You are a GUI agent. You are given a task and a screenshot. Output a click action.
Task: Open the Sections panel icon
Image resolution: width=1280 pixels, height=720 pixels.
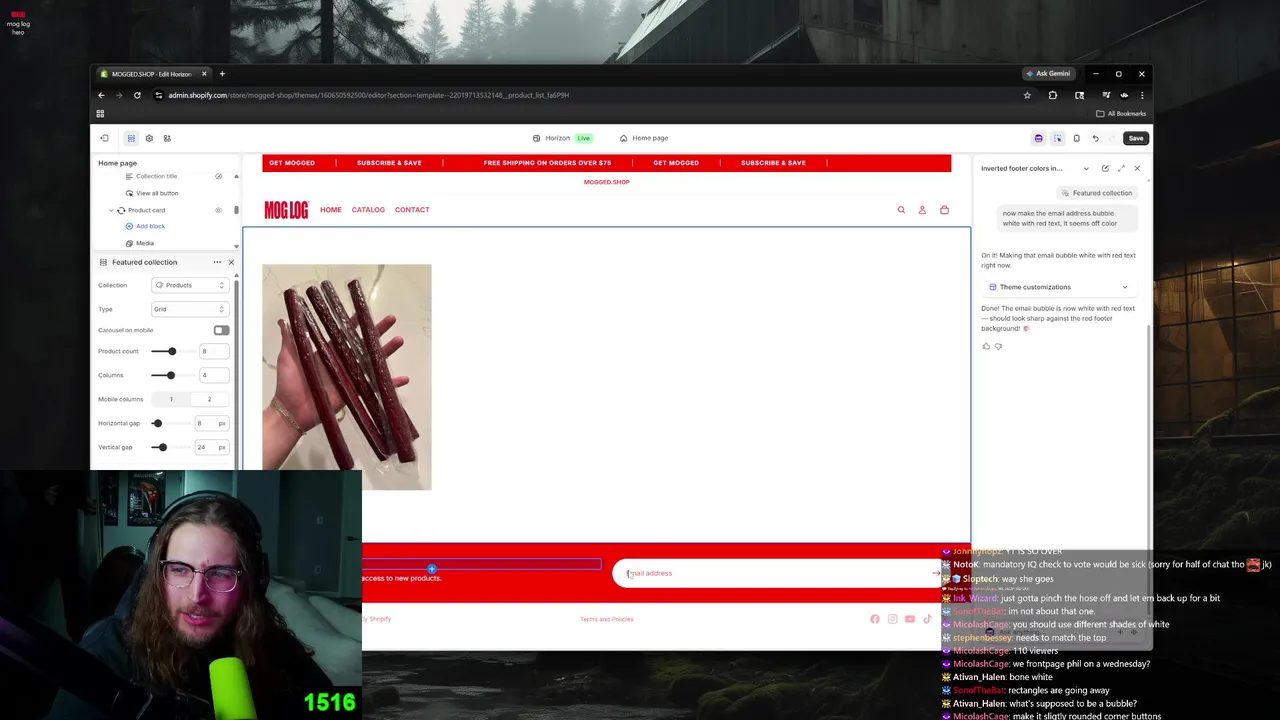point(131,138)
